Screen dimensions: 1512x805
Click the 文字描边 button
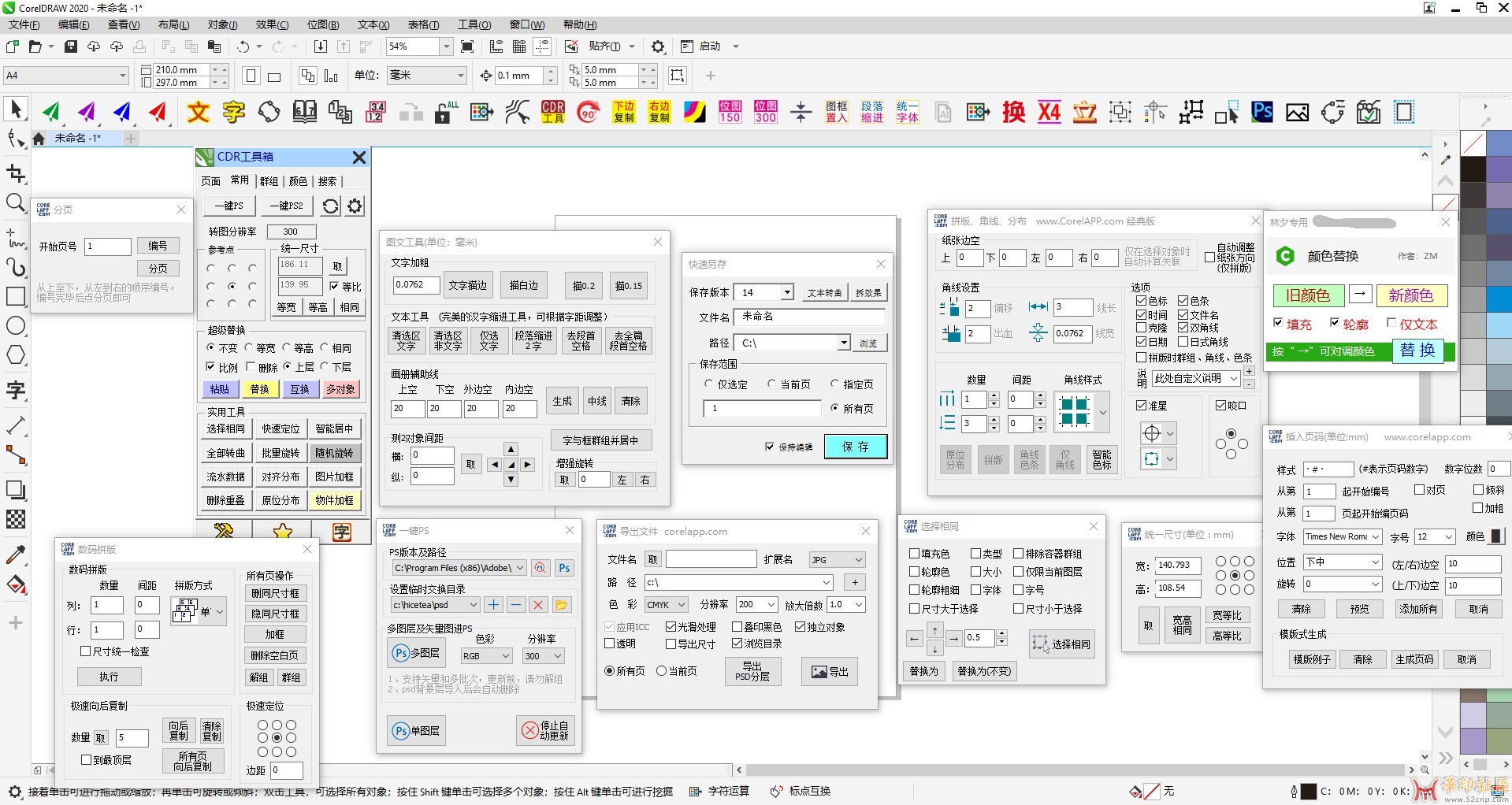[468, 285]
